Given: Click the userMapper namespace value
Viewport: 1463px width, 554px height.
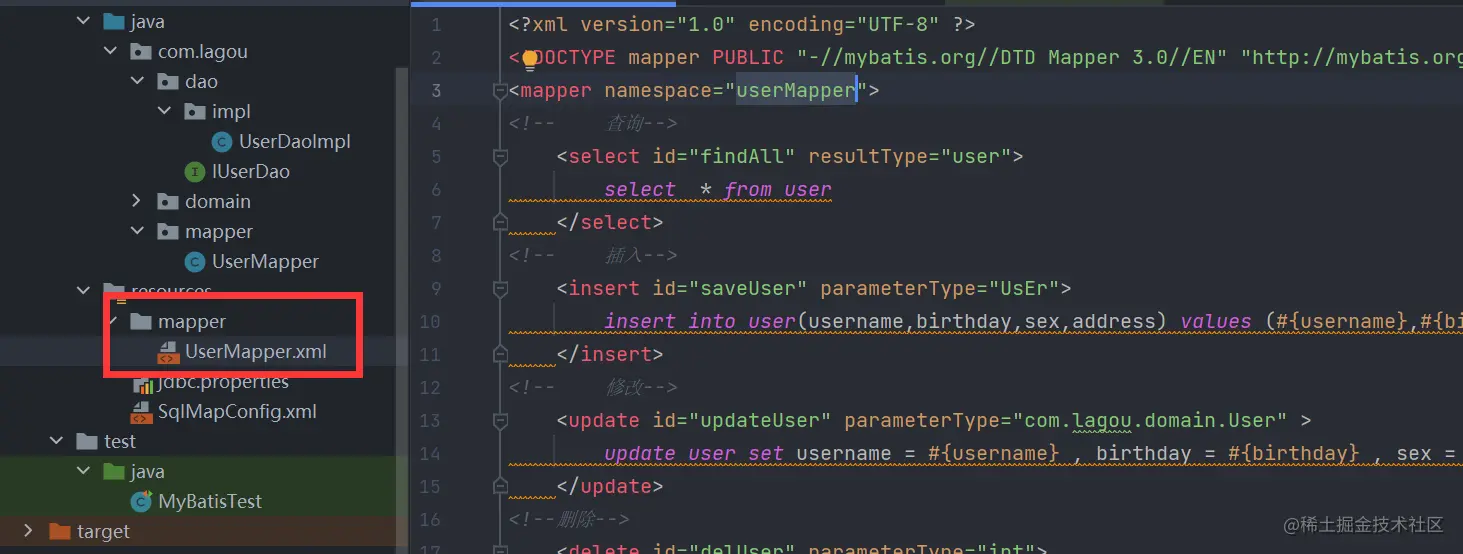Looking at the screenshot, I should click(x=796, y=91).
